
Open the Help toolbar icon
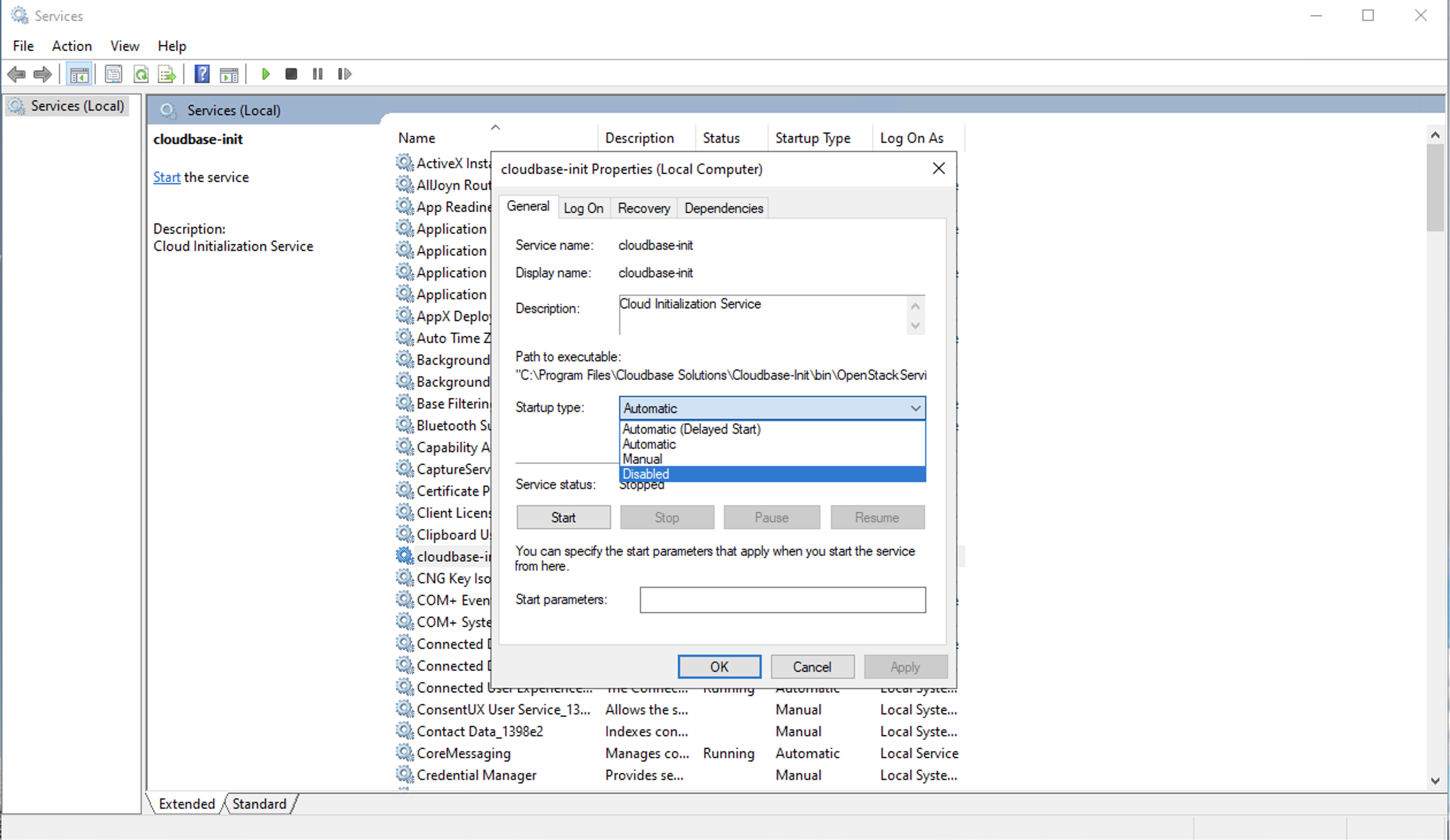click(x=202, y=74)
